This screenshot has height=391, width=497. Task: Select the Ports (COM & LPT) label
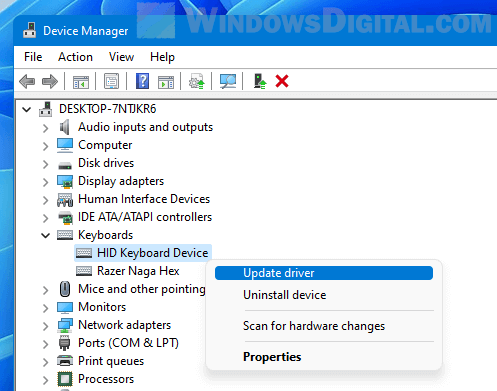tap(128, 343)
